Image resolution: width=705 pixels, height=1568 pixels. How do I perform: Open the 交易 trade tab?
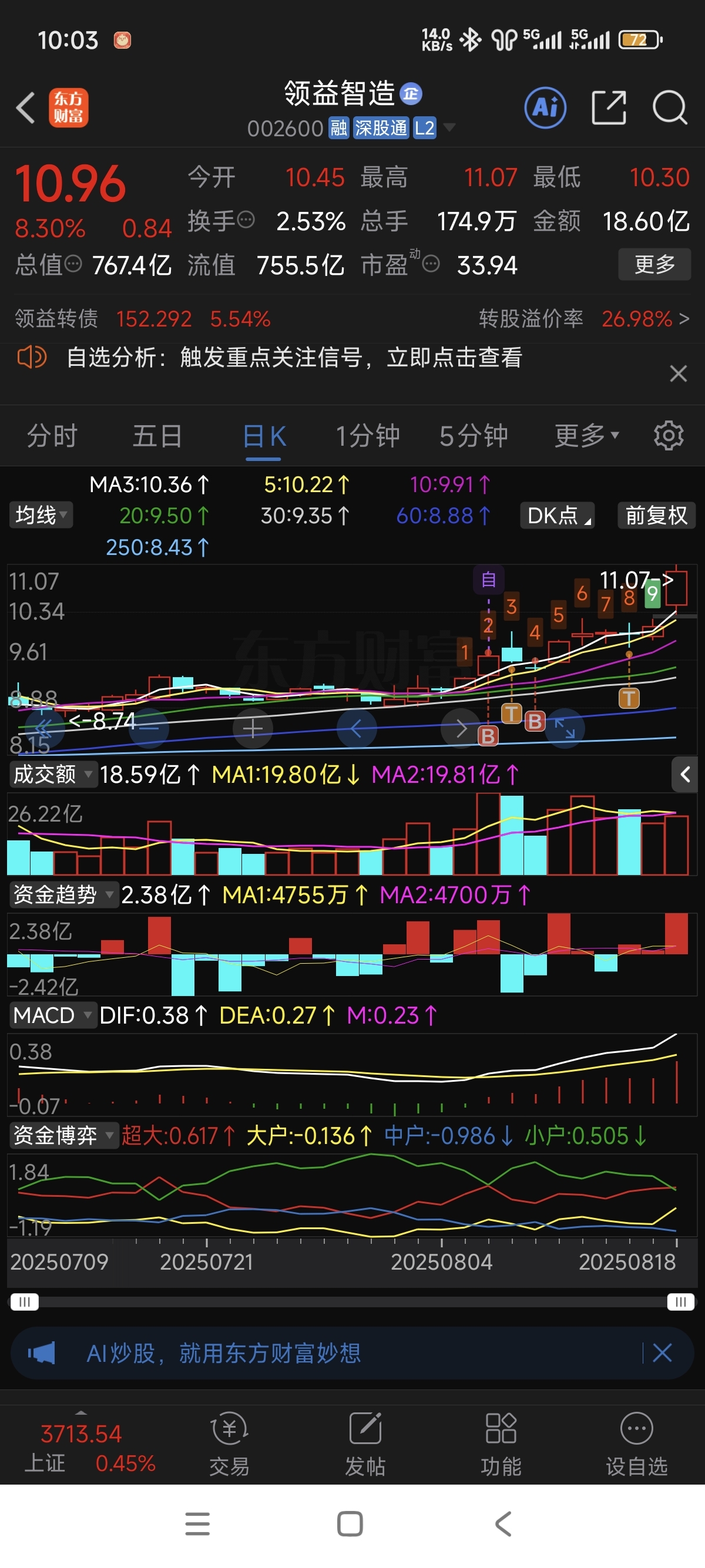pyautogui.click(x=229, y=1445)
